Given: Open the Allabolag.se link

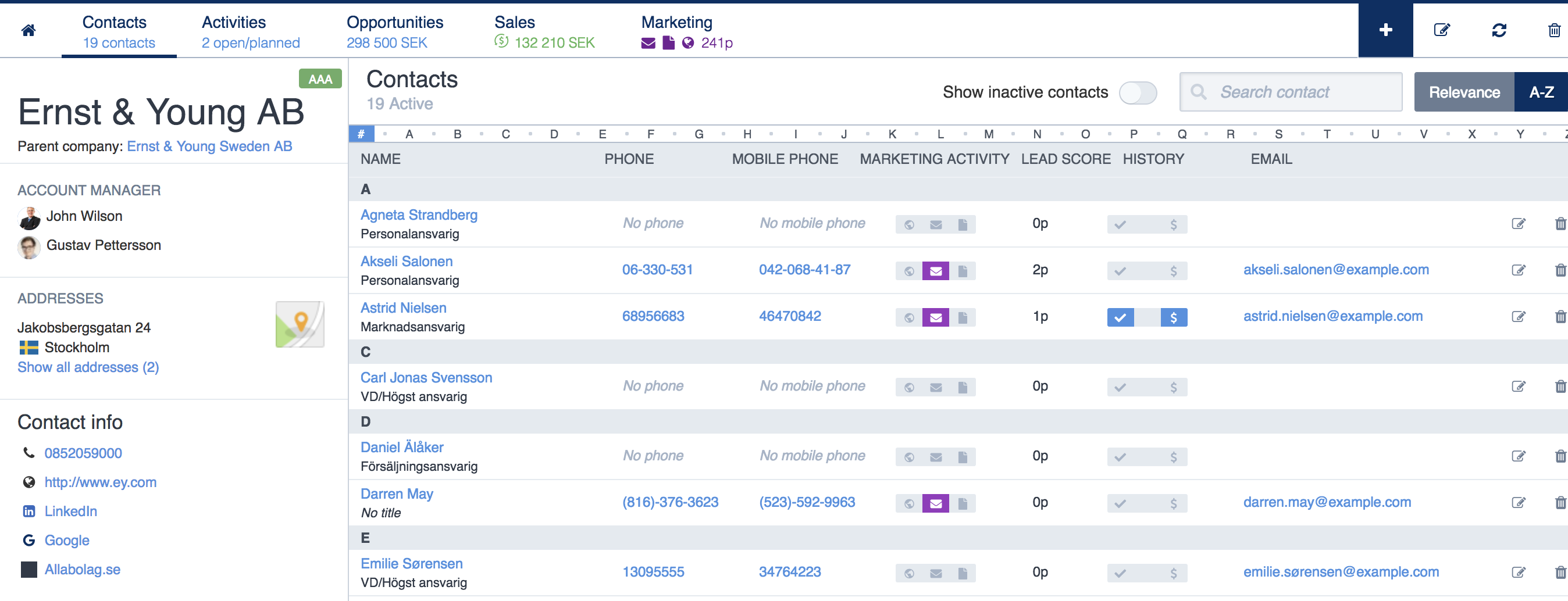Looking at the screenshot, I should (82, 570).
